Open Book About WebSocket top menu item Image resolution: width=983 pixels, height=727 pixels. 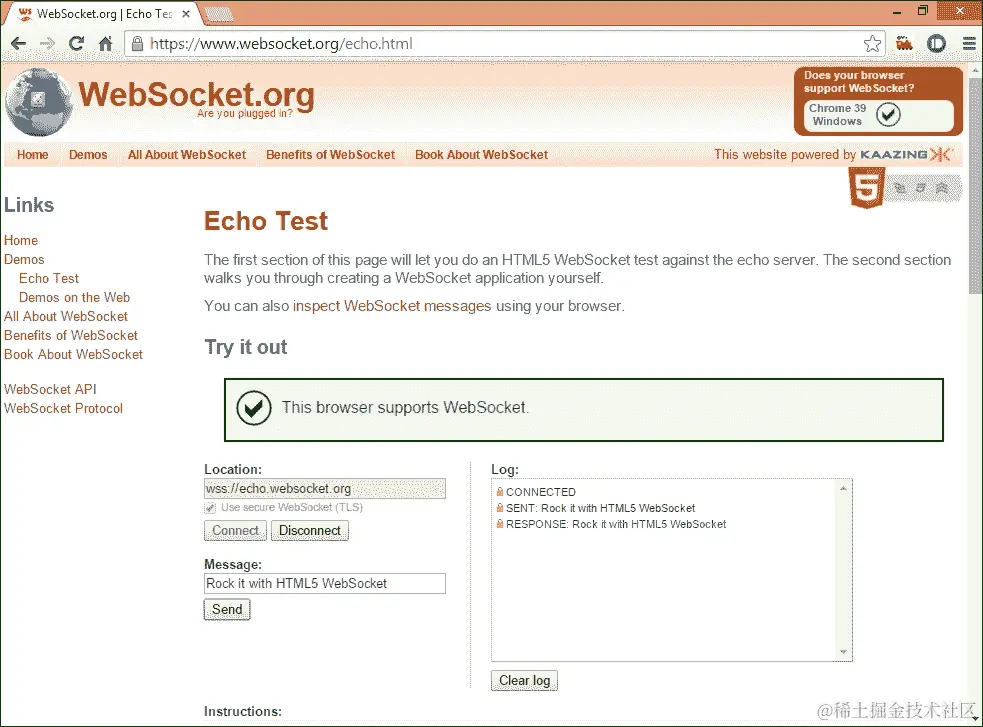481,155
